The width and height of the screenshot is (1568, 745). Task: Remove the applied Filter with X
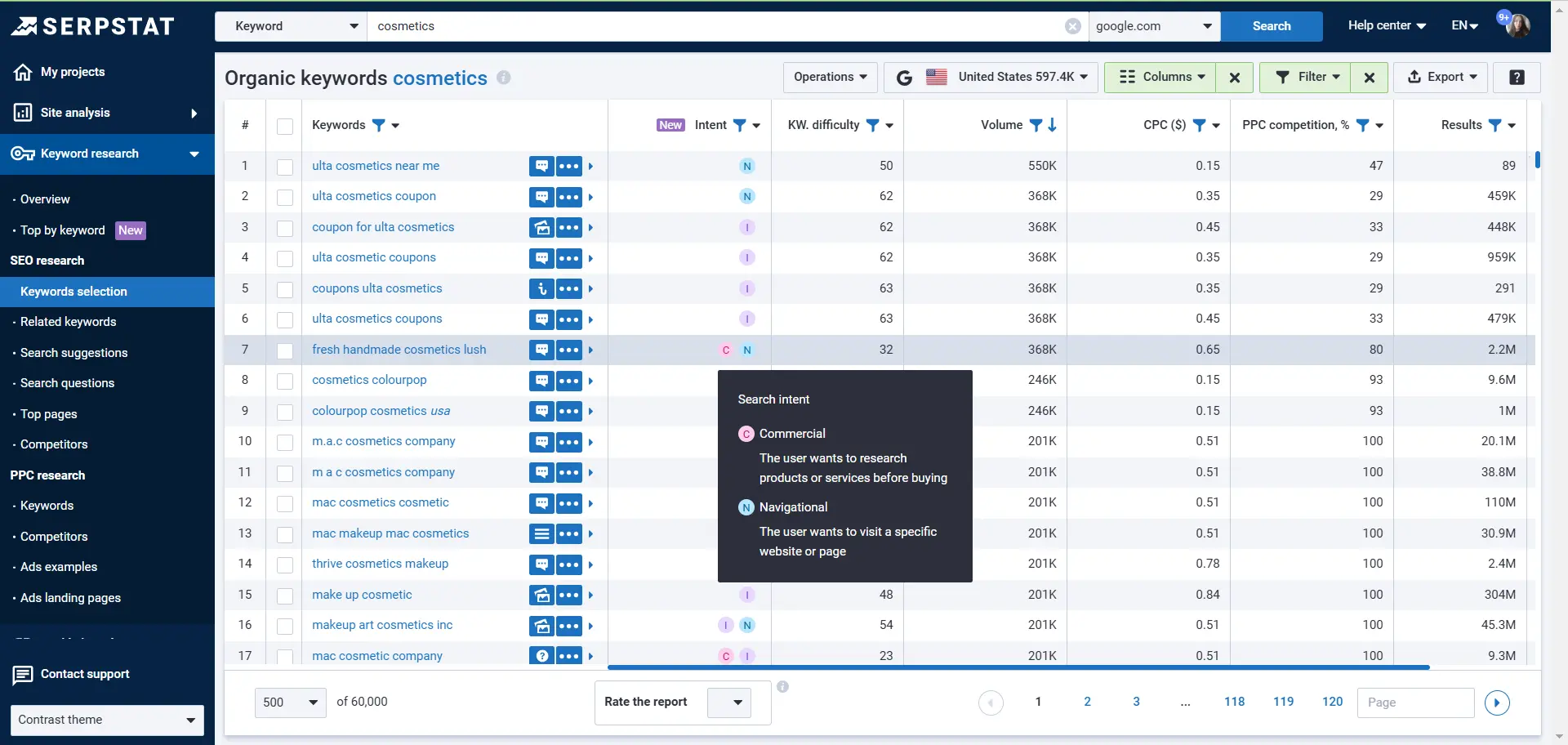click(1370, 78)
